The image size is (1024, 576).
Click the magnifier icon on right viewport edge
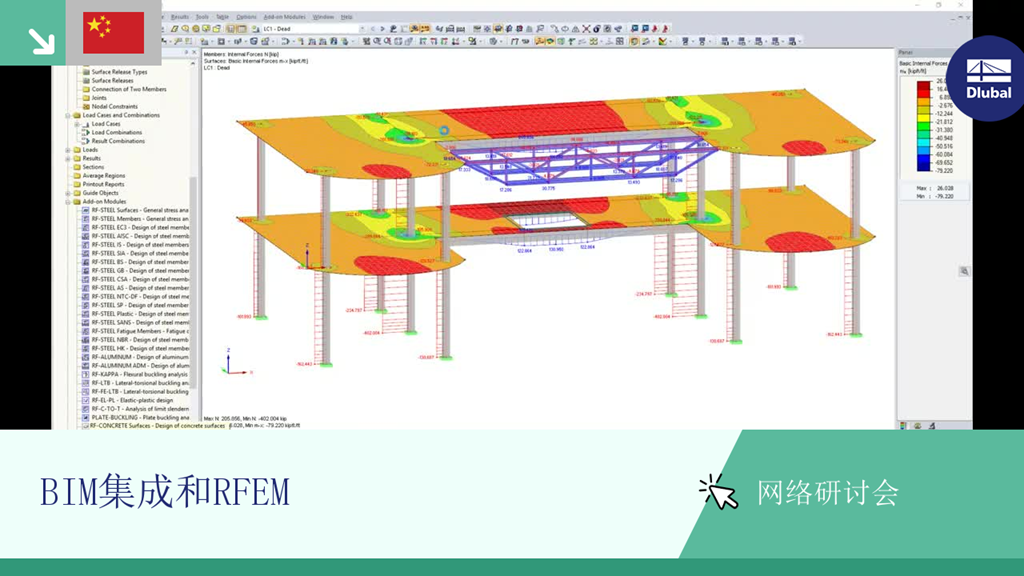[964, 271]
